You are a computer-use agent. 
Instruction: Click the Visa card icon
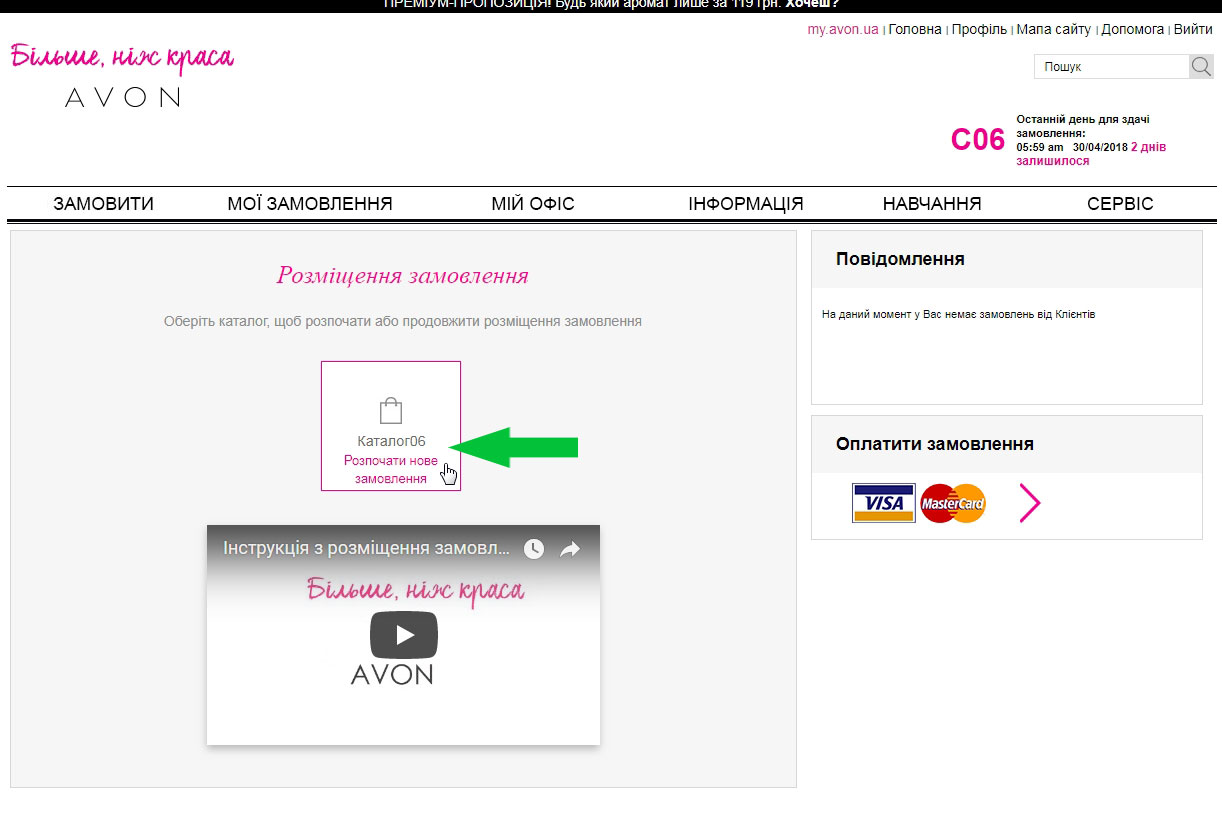tap(884, 503)
